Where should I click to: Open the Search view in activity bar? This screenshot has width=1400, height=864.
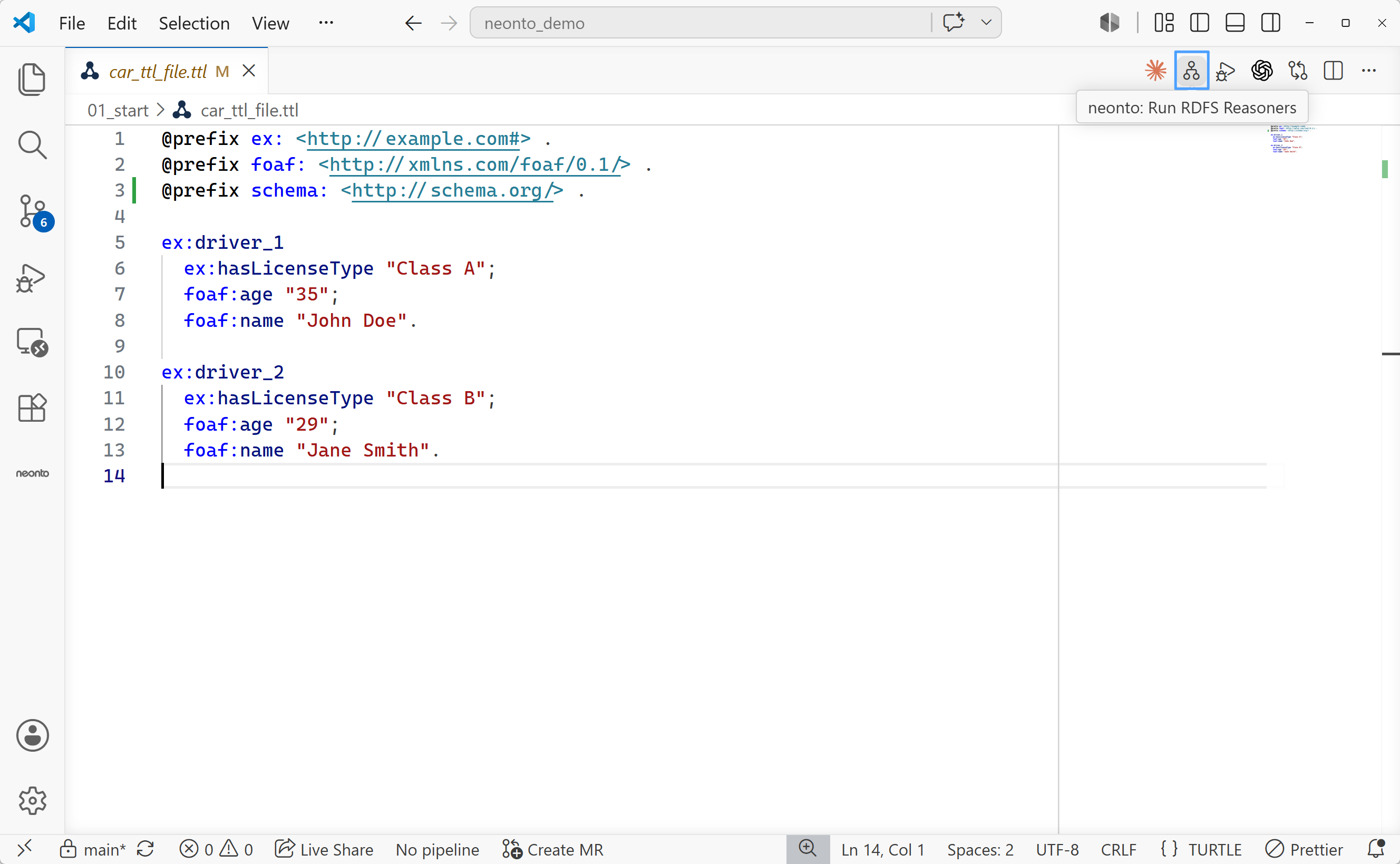32,145
